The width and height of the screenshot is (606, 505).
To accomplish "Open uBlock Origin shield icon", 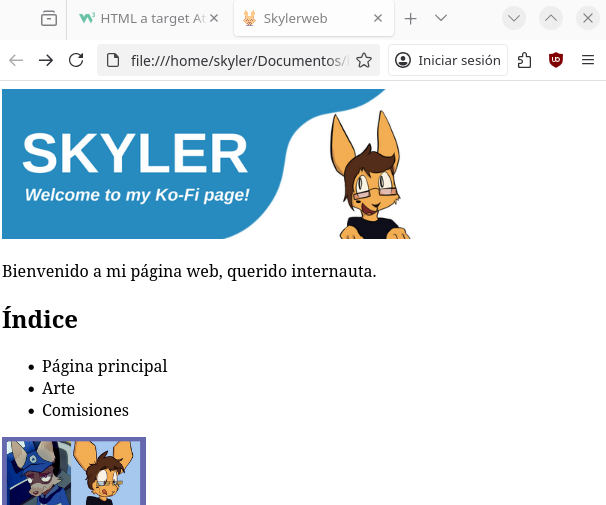I will click(x=556, y=60).
